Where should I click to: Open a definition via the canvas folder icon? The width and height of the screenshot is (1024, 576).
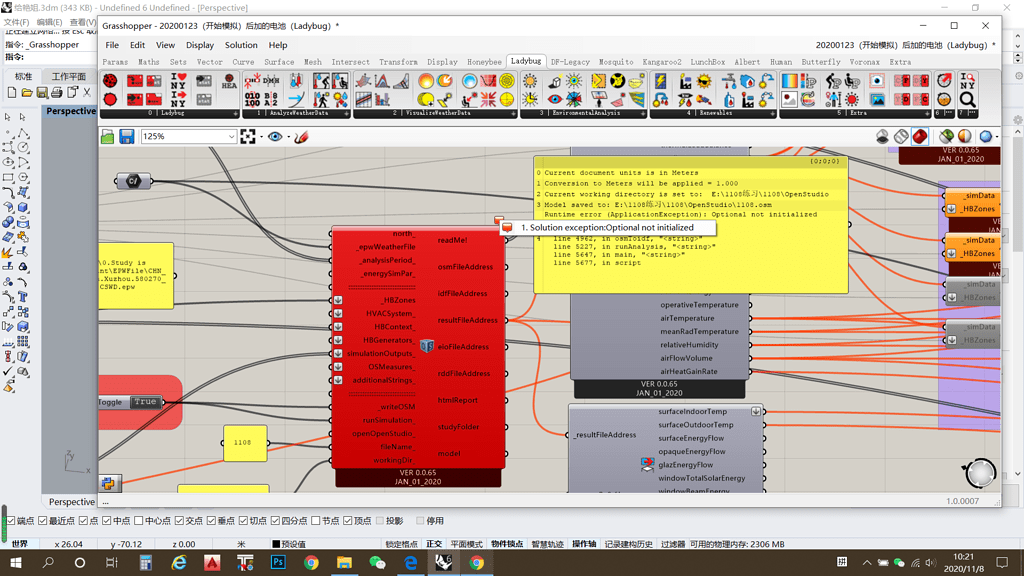point(106,136)
